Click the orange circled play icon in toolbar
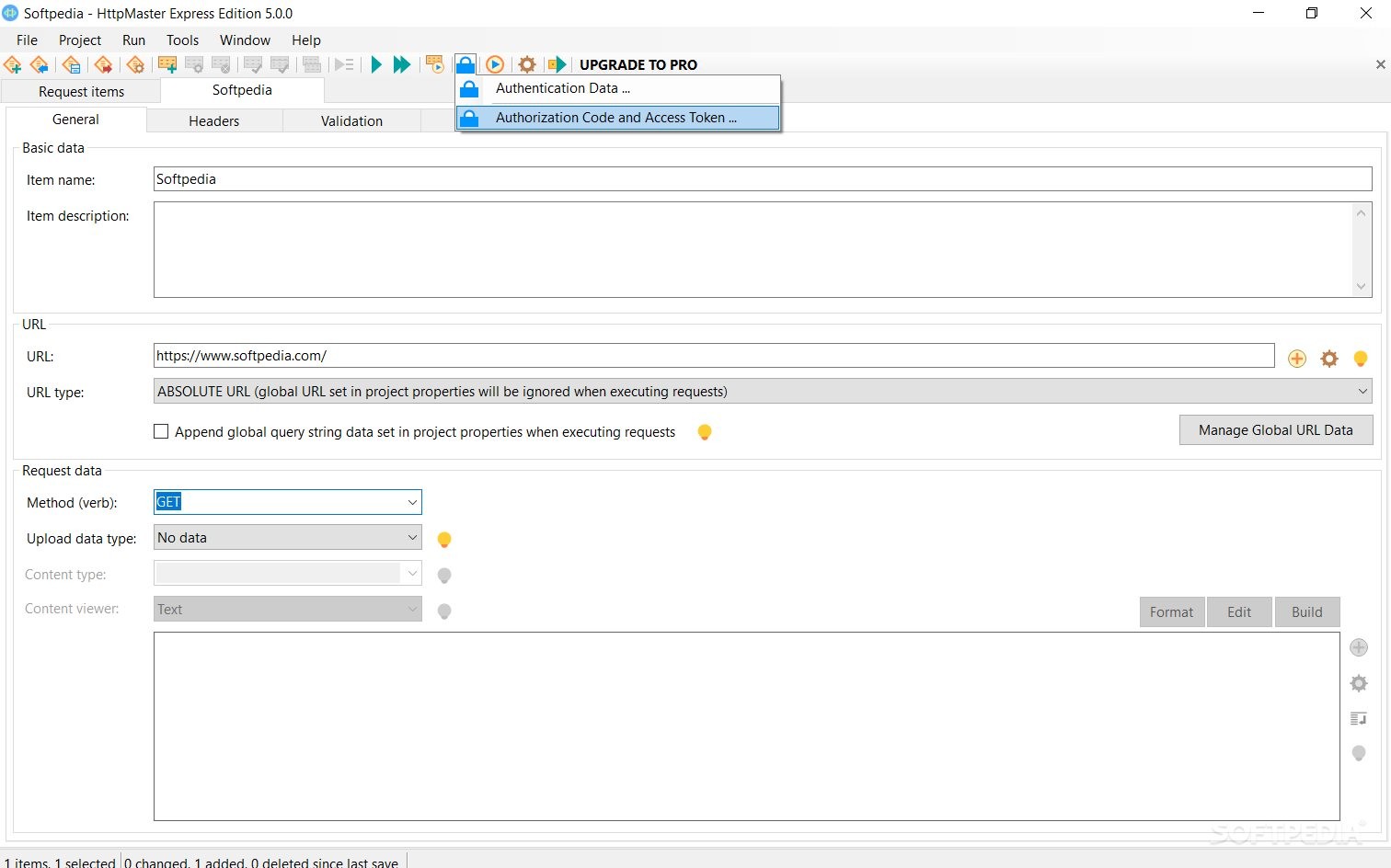 click(495, 64)
